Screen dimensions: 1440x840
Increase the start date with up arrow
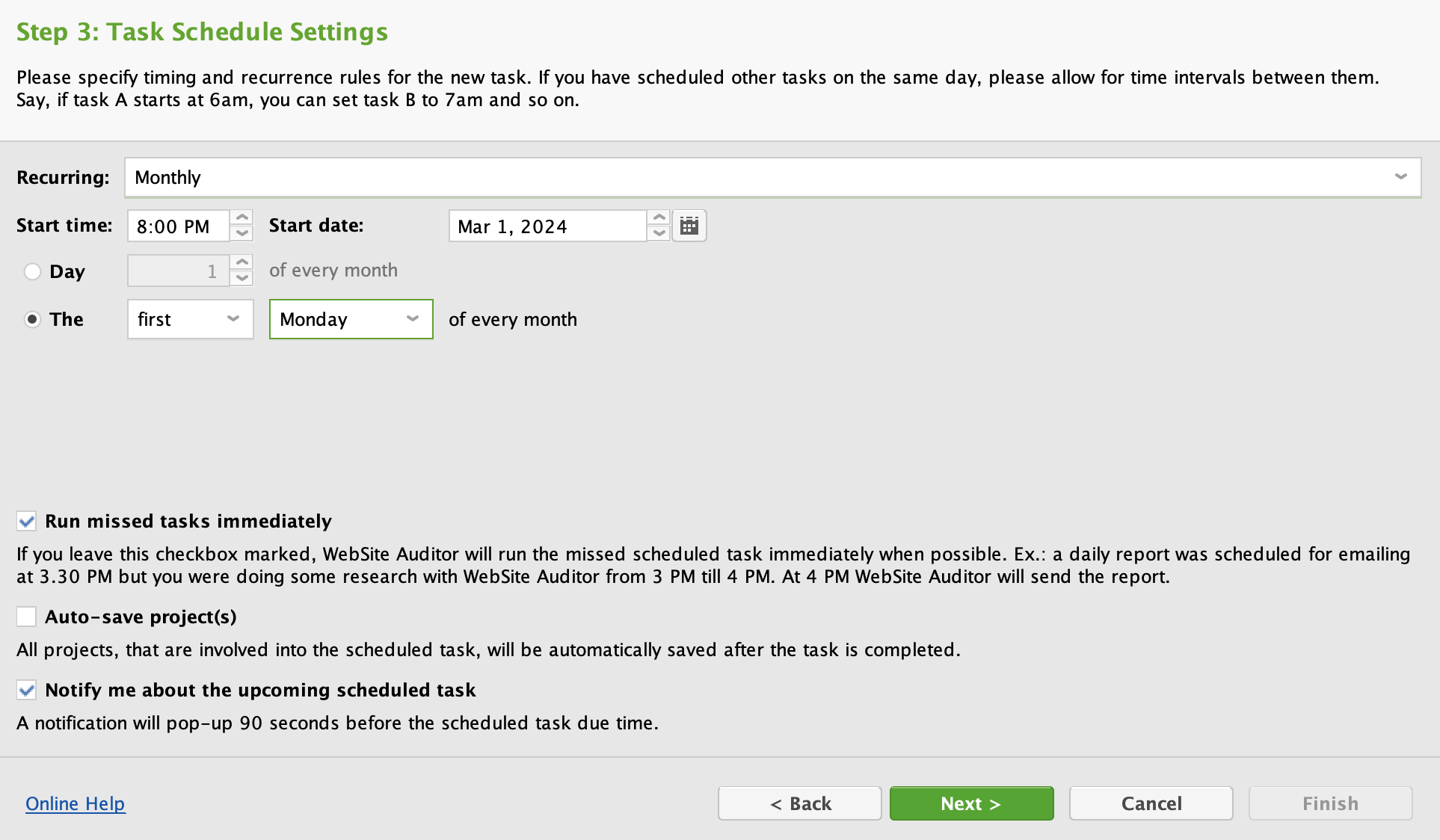(x=659, y=217)
